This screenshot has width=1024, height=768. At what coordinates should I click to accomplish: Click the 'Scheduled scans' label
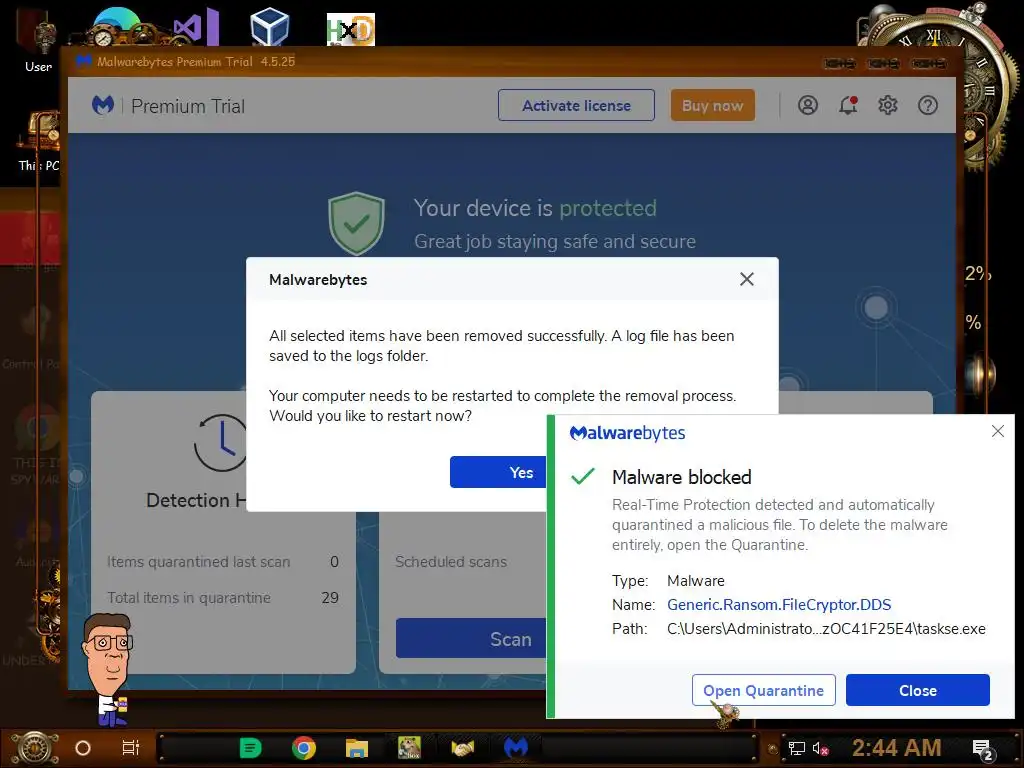(x=451, y=562)
